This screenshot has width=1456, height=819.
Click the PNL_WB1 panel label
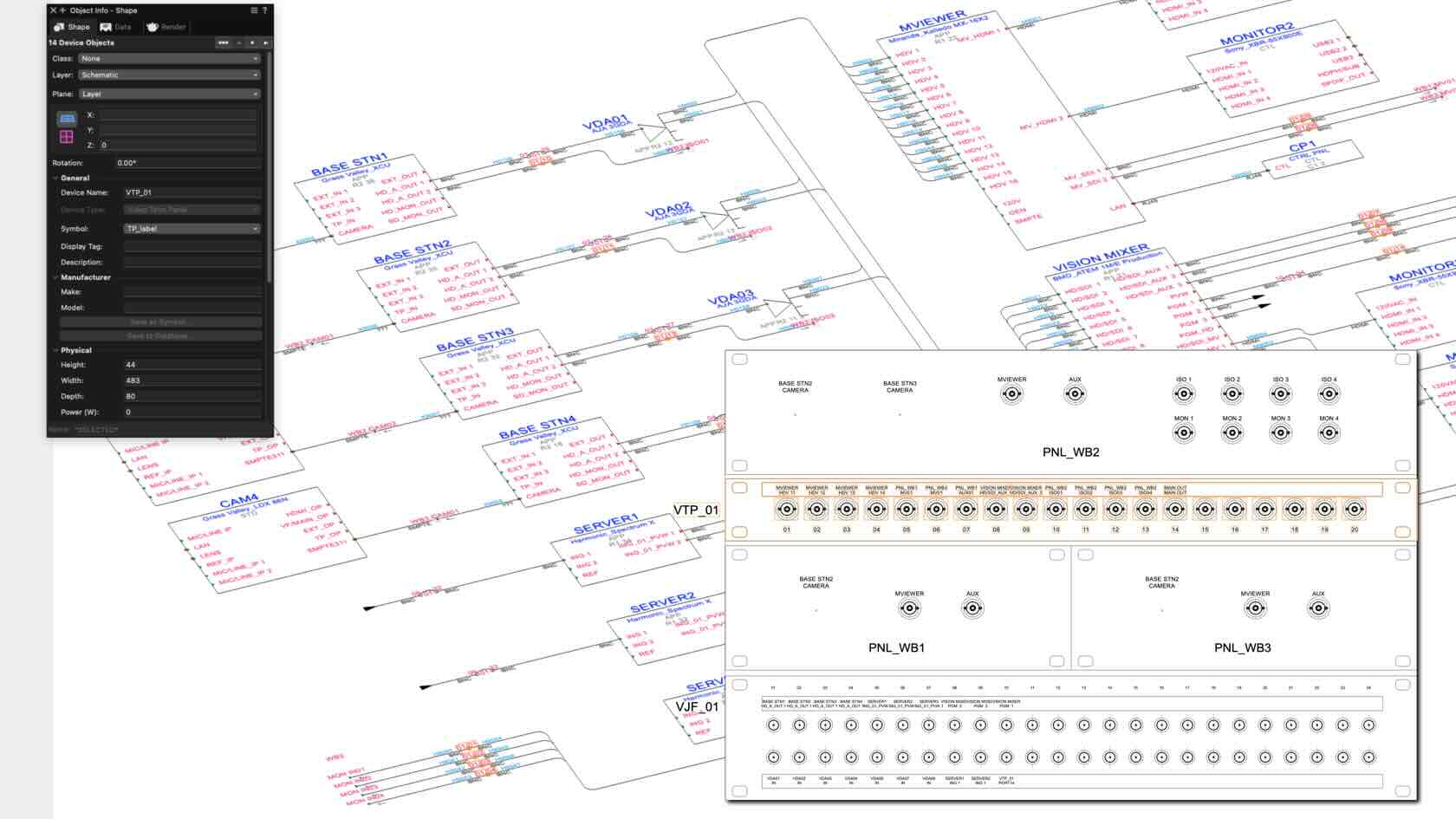pyautogui.click(x=896, y=647)
